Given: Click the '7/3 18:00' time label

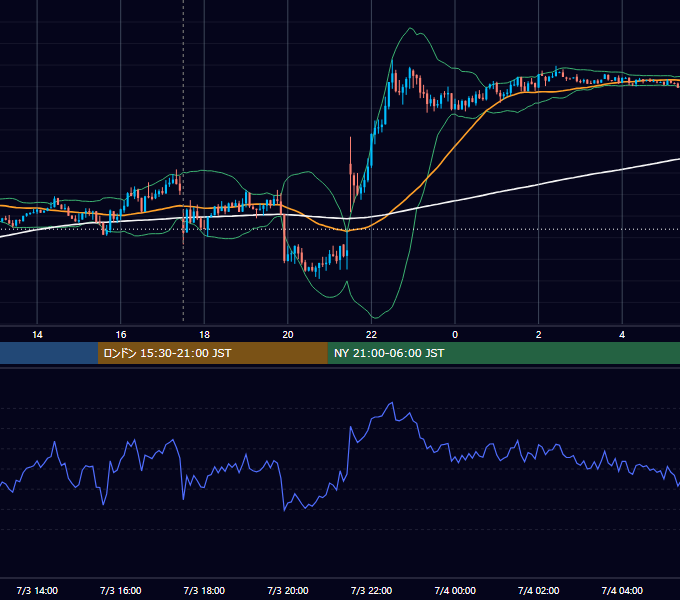Looking at the screenshot, I should (x=204, y=590).
